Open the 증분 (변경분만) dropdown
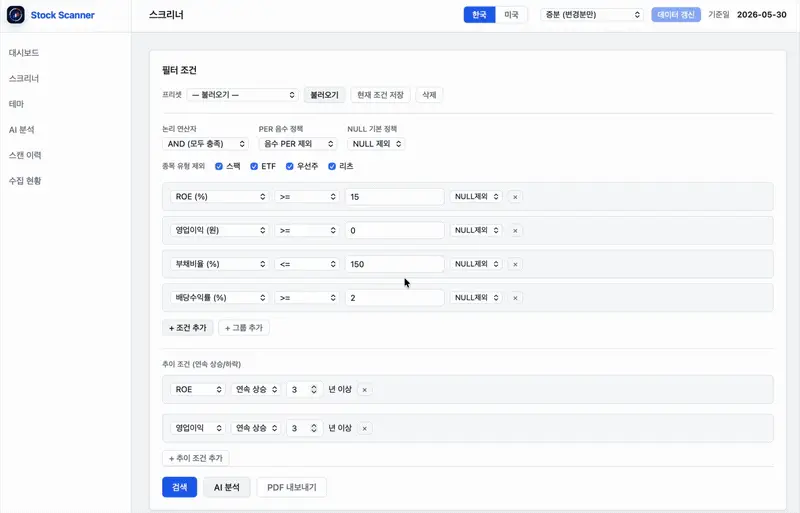 (x=592, y=15)
